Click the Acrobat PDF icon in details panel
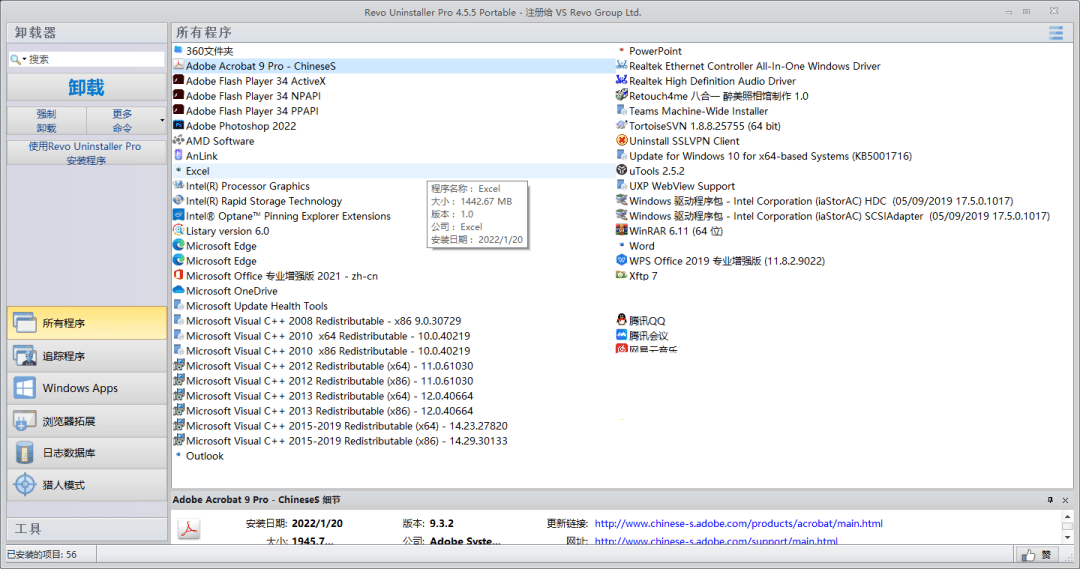 click(x=189, y=529)
